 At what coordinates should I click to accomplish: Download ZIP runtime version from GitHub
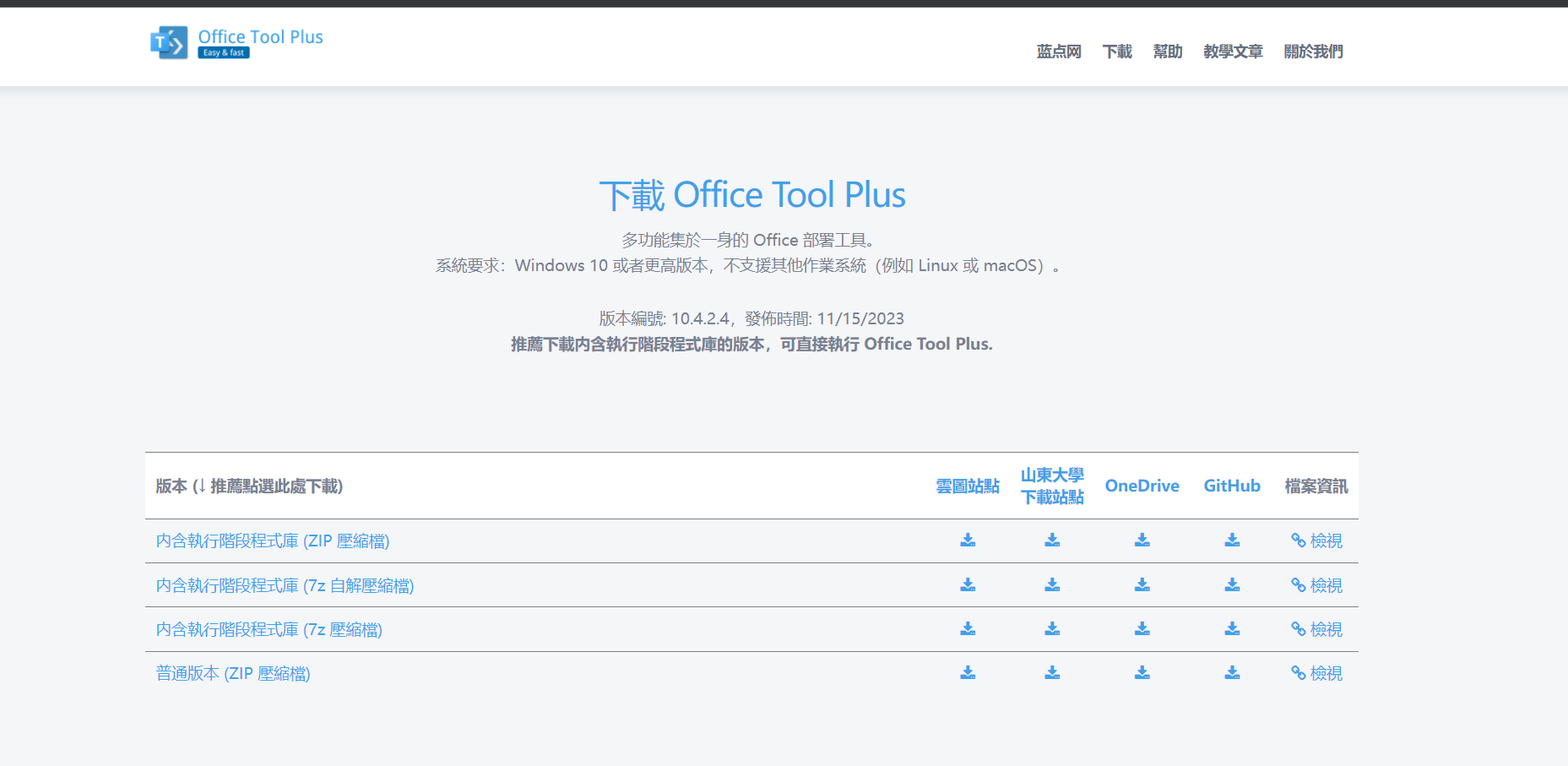(1232, 541)
